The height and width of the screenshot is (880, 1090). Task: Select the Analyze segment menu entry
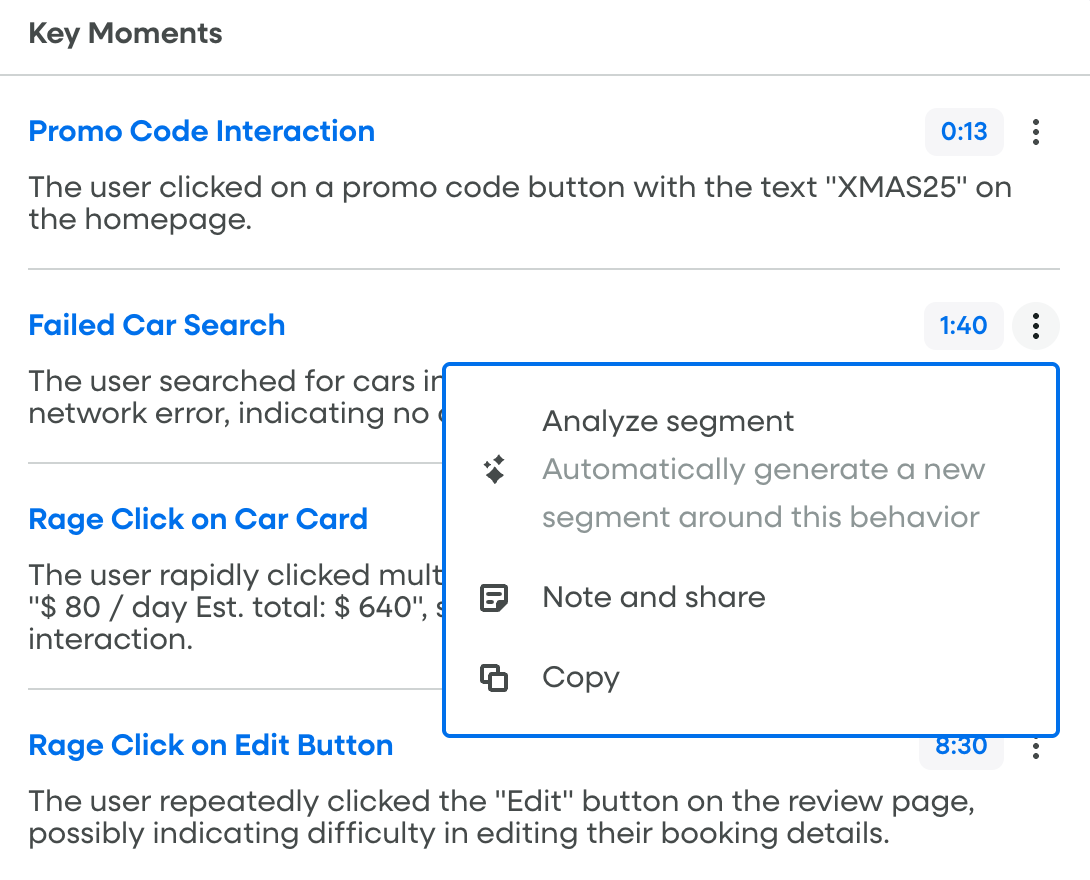point(668,422)
